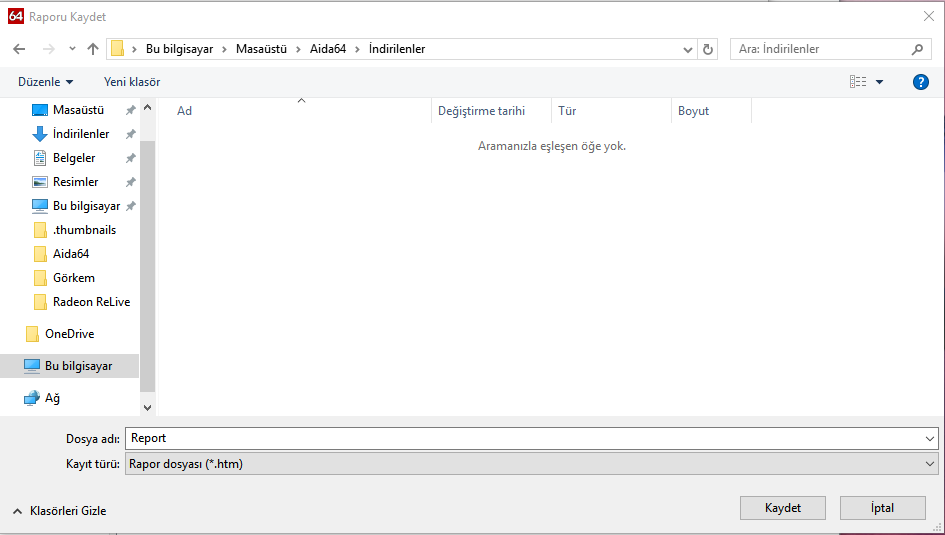Open Resimler in the sidebar
This screenshot has height=535, width=945.
pyautogui.click(x=75, y=182)
